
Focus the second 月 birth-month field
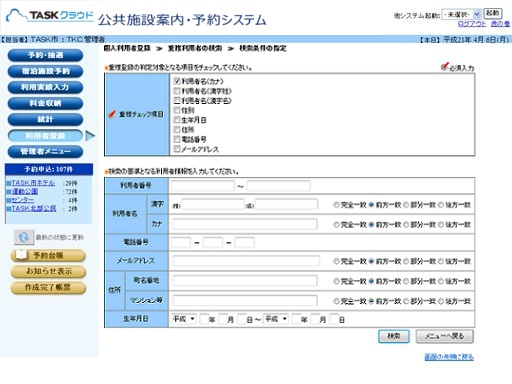[315, 319]
